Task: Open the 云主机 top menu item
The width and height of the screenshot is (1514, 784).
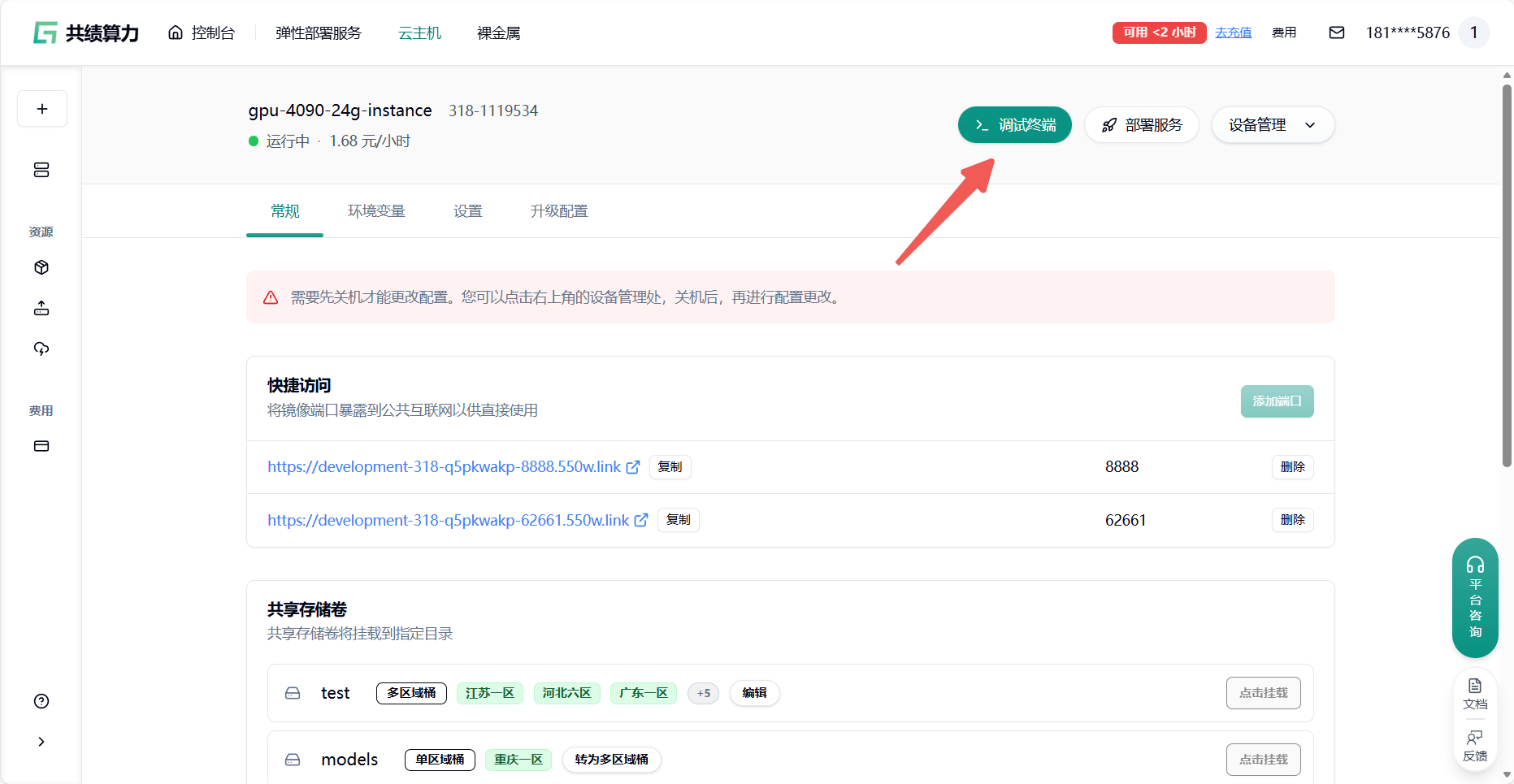Action: [419, 33]
